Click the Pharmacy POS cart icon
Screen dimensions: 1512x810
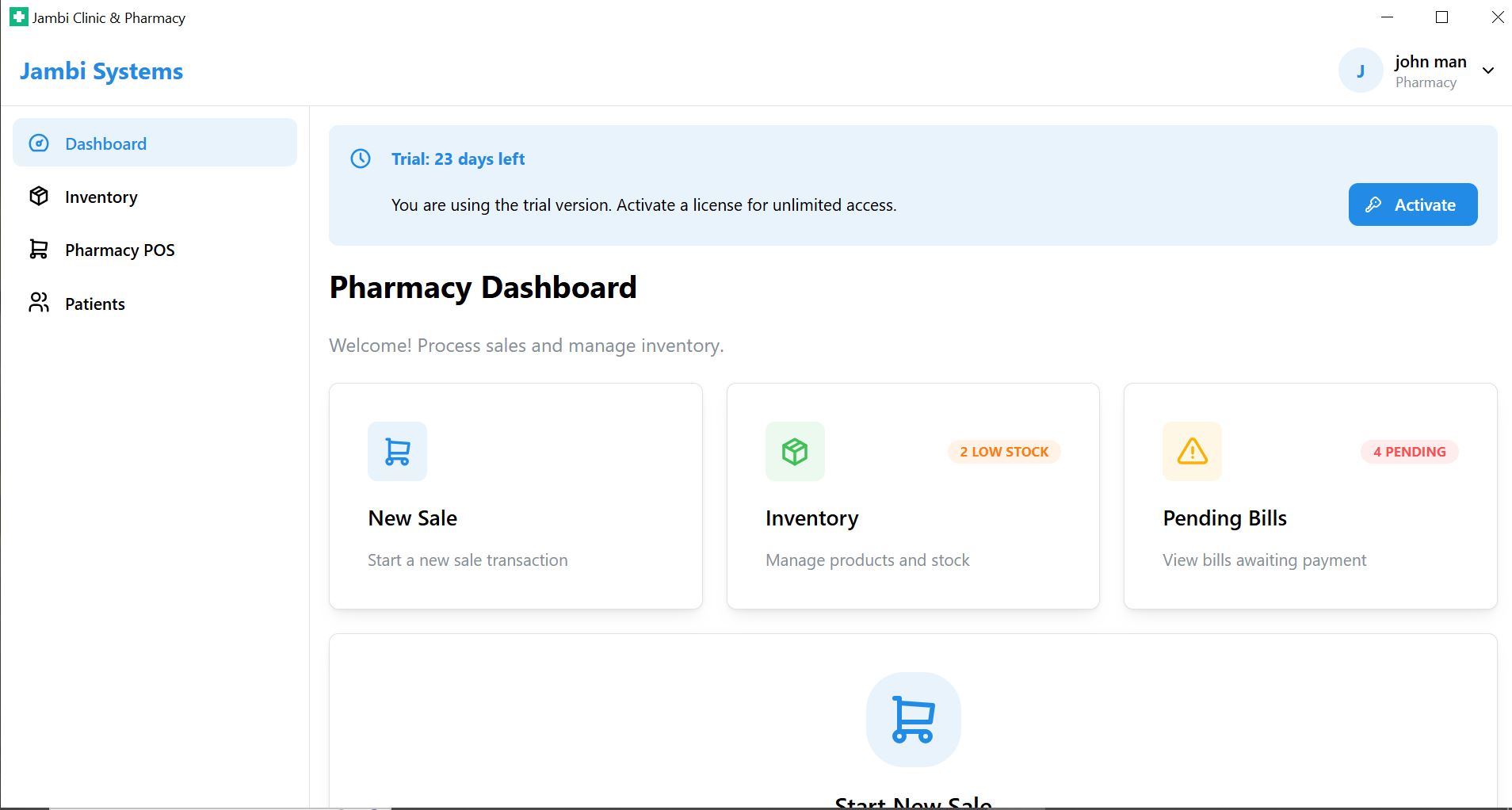pyautogui.click(x=39, y=250)
